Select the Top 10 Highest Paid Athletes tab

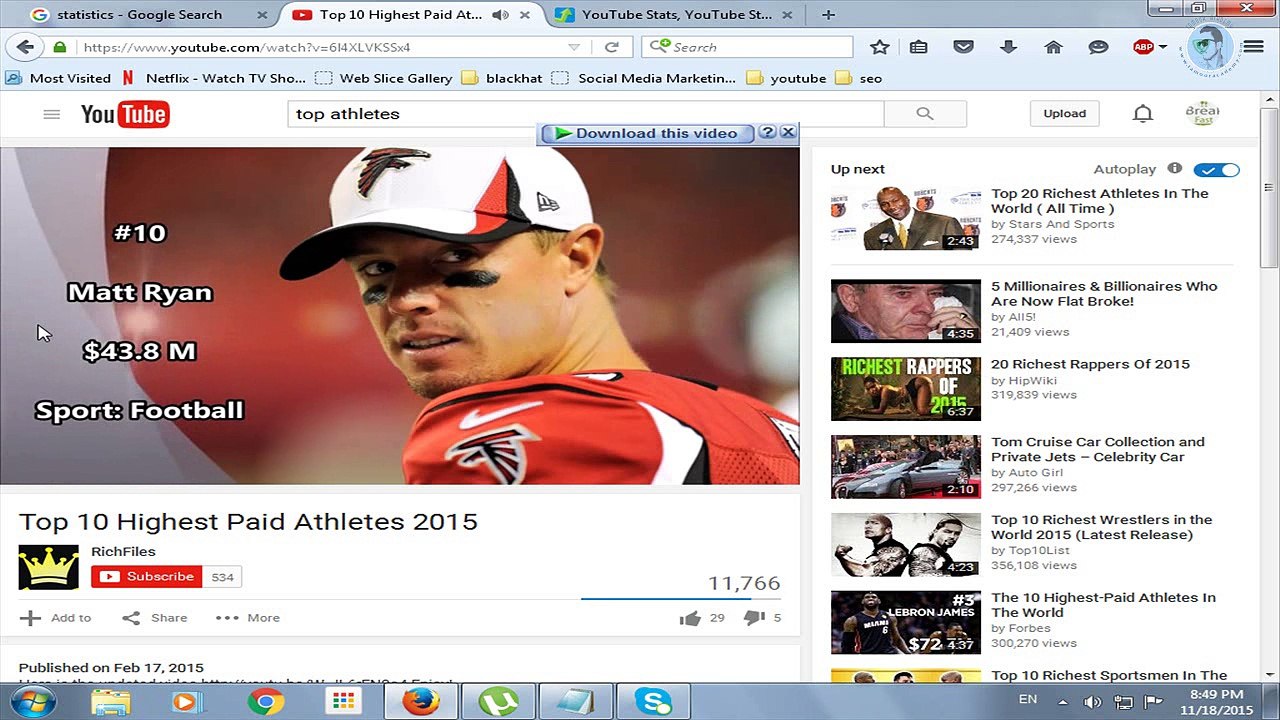[x=411, y=15]
